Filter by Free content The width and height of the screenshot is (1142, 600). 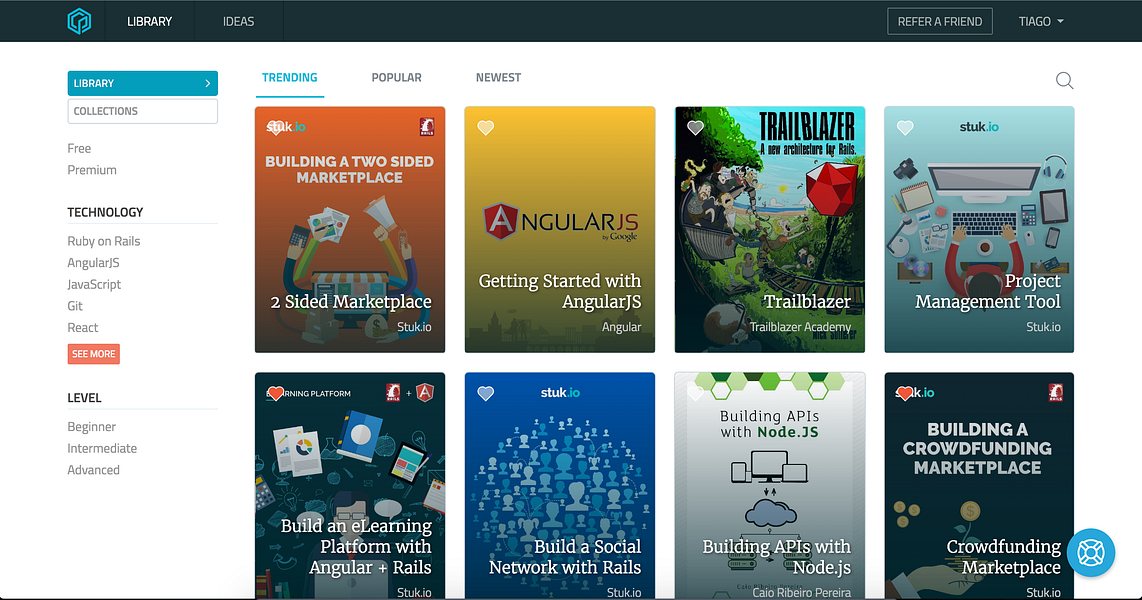tap(79, 148)
